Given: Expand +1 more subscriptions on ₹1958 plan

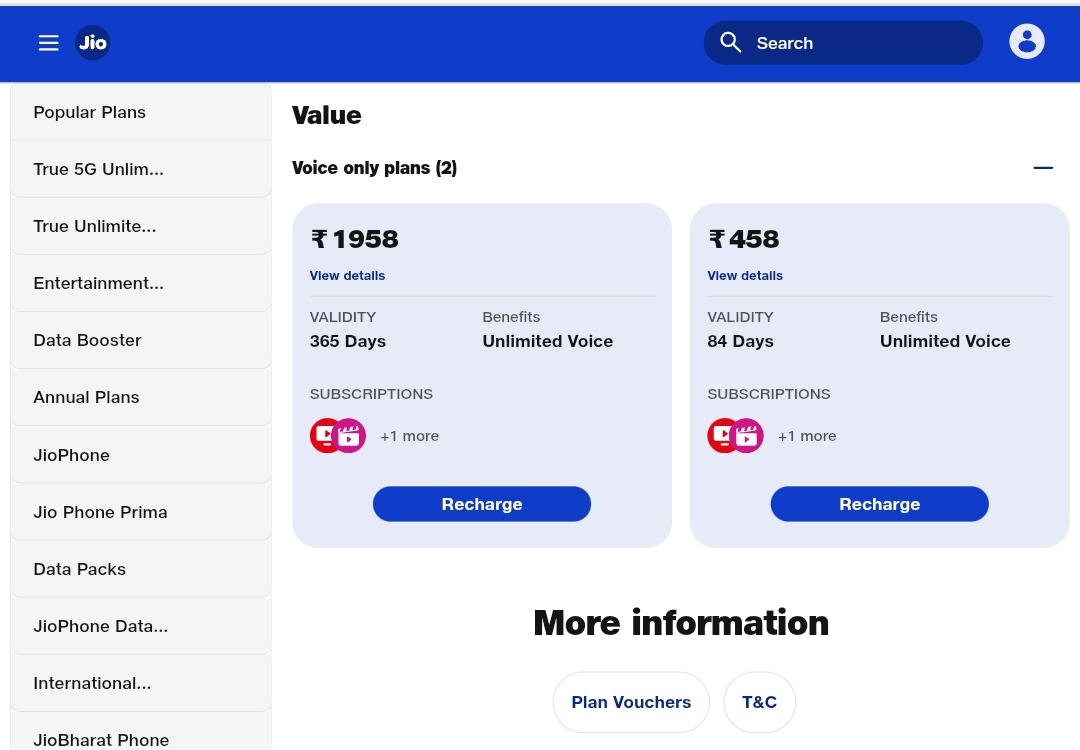Looking at the screenshot, I should 409,436.
